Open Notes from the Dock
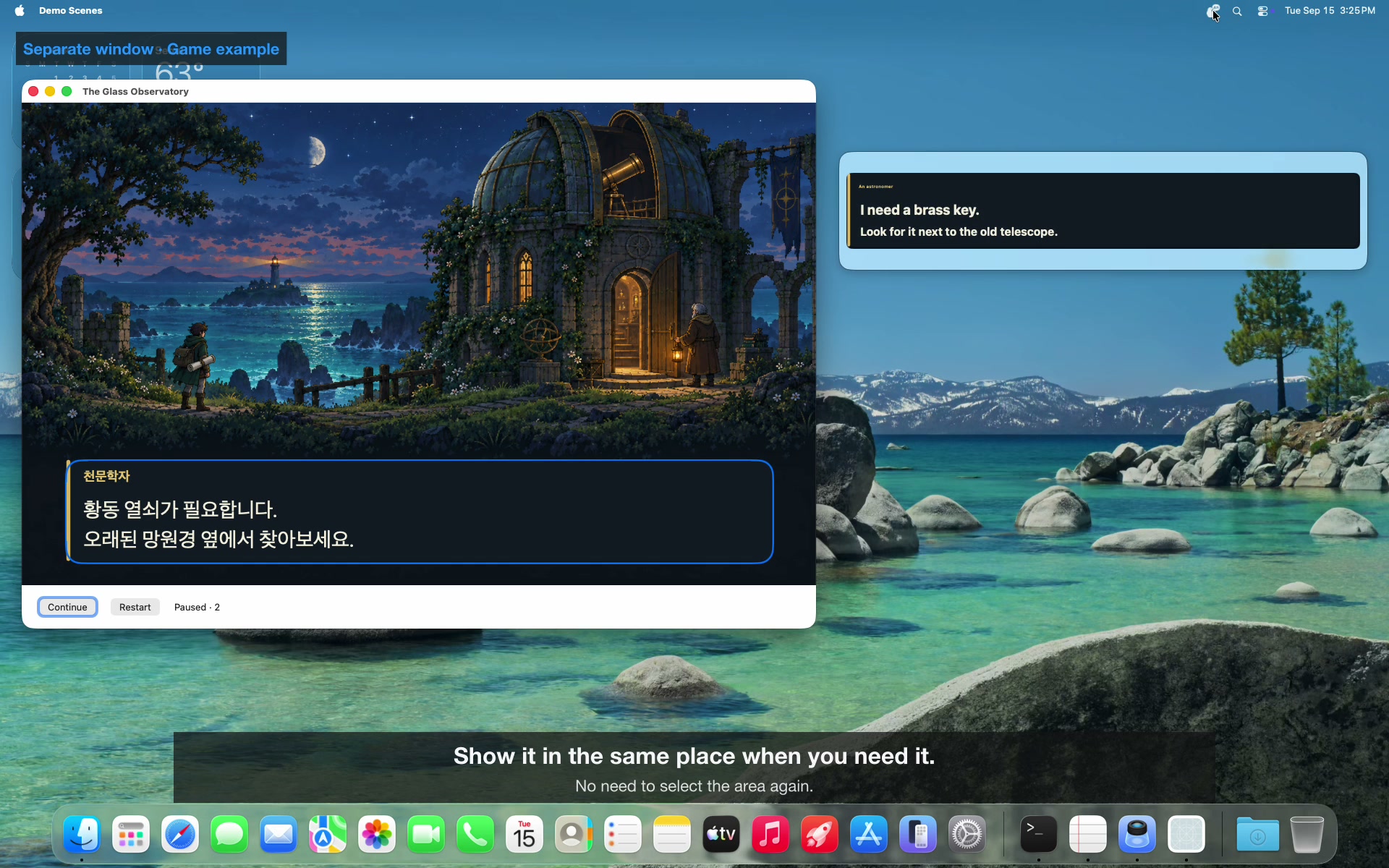This screenshot has width=1389, height=868. pyautogui.click(x=672, y=835)
